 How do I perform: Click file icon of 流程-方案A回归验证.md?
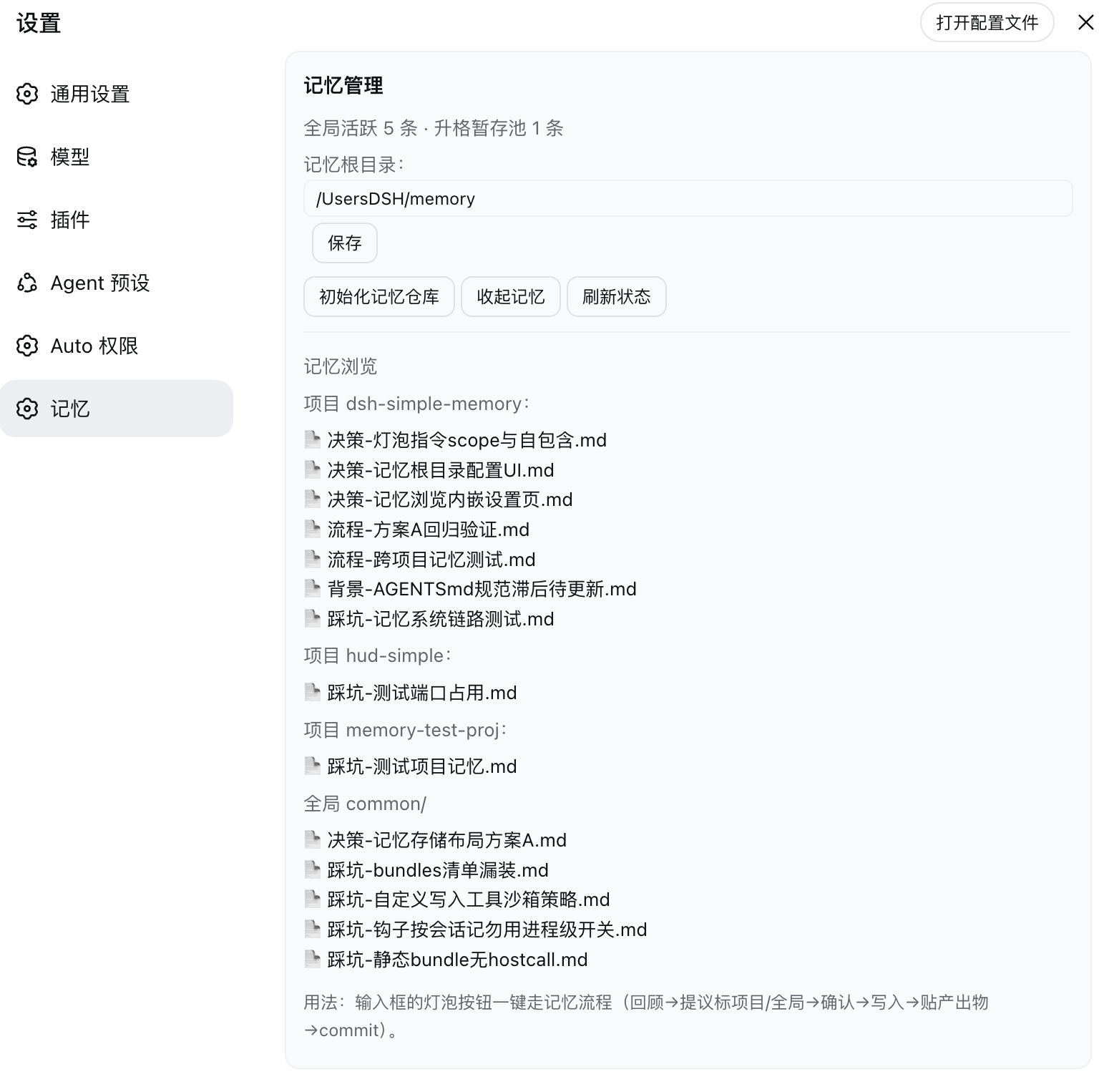[312, 529]
